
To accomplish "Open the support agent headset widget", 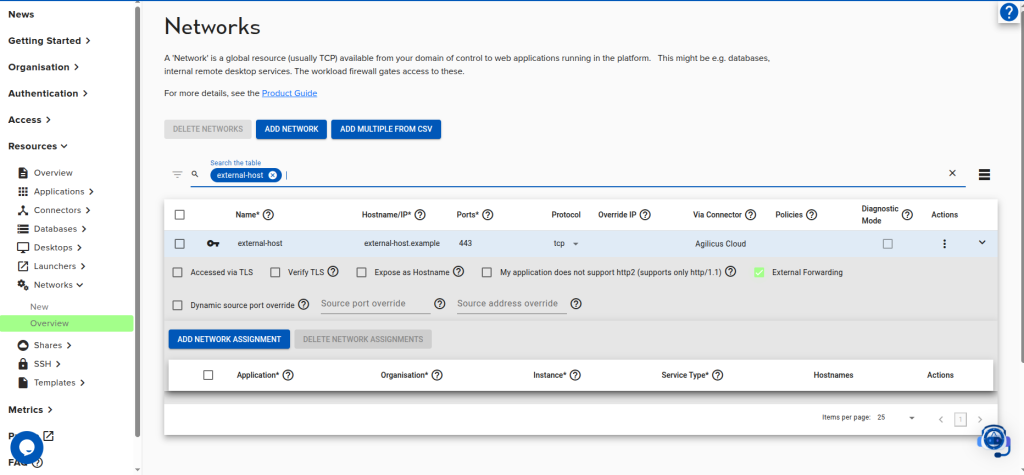I will point(993,440).
